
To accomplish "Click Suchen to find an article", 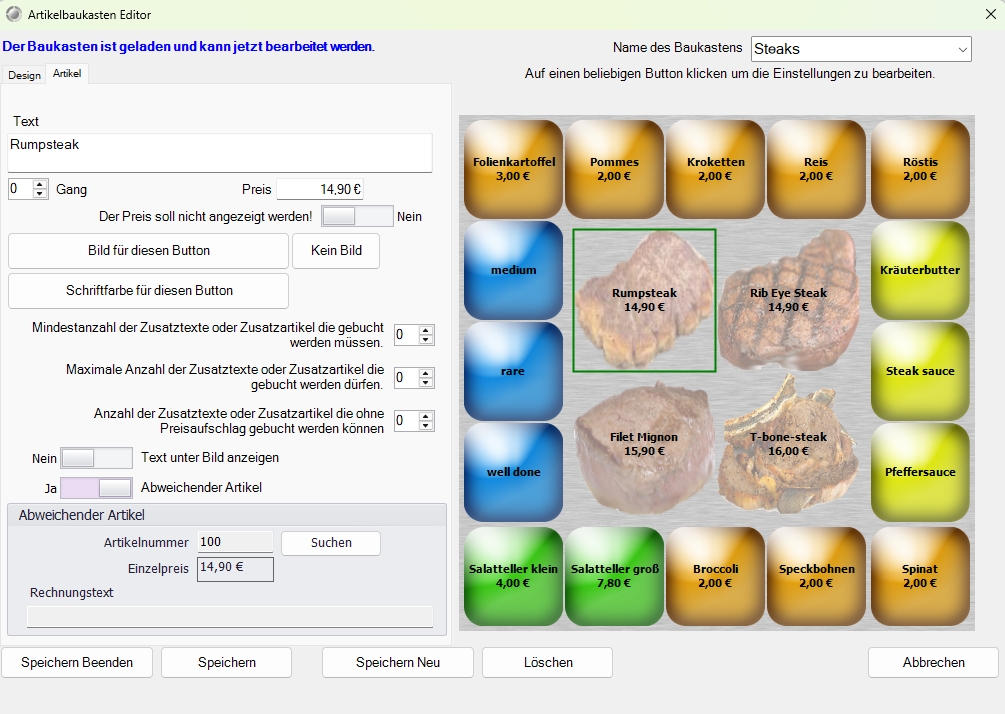I will point(331,543).
